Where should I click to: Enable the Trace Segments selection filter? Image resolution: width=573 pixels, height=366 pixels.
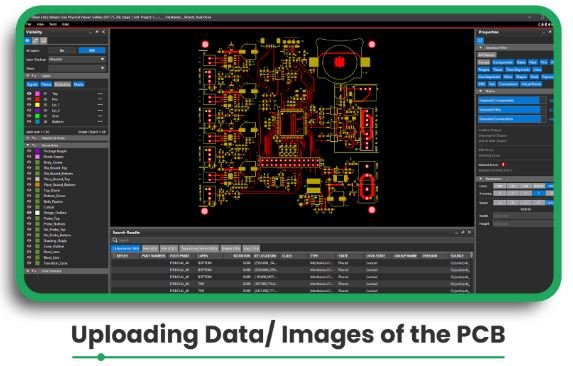point(518,69)
